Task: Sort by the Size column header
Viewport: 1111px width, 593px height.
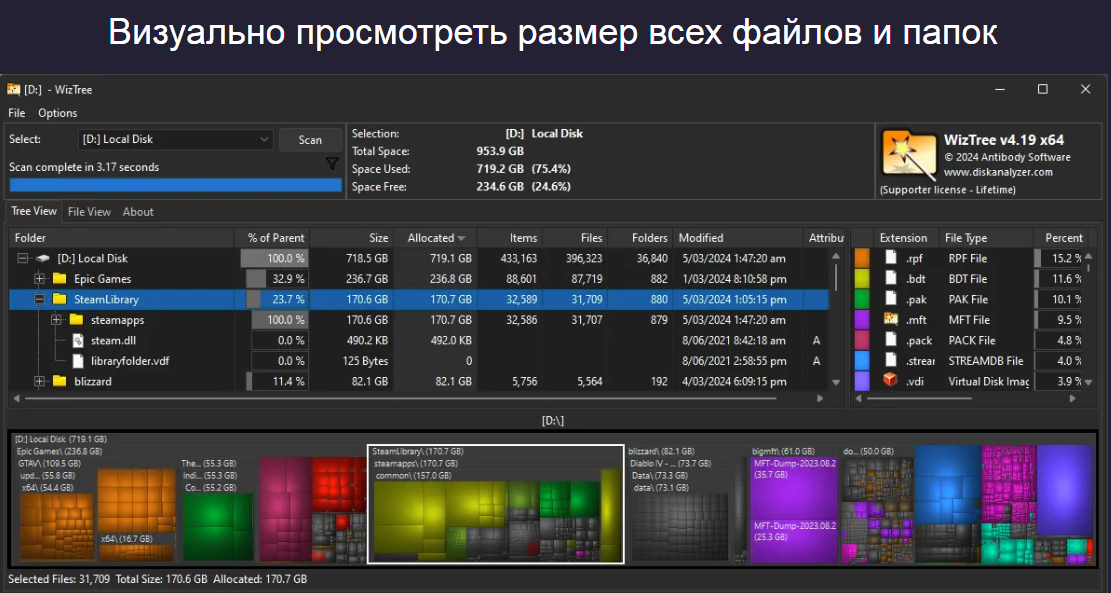Action: [351, 238]
